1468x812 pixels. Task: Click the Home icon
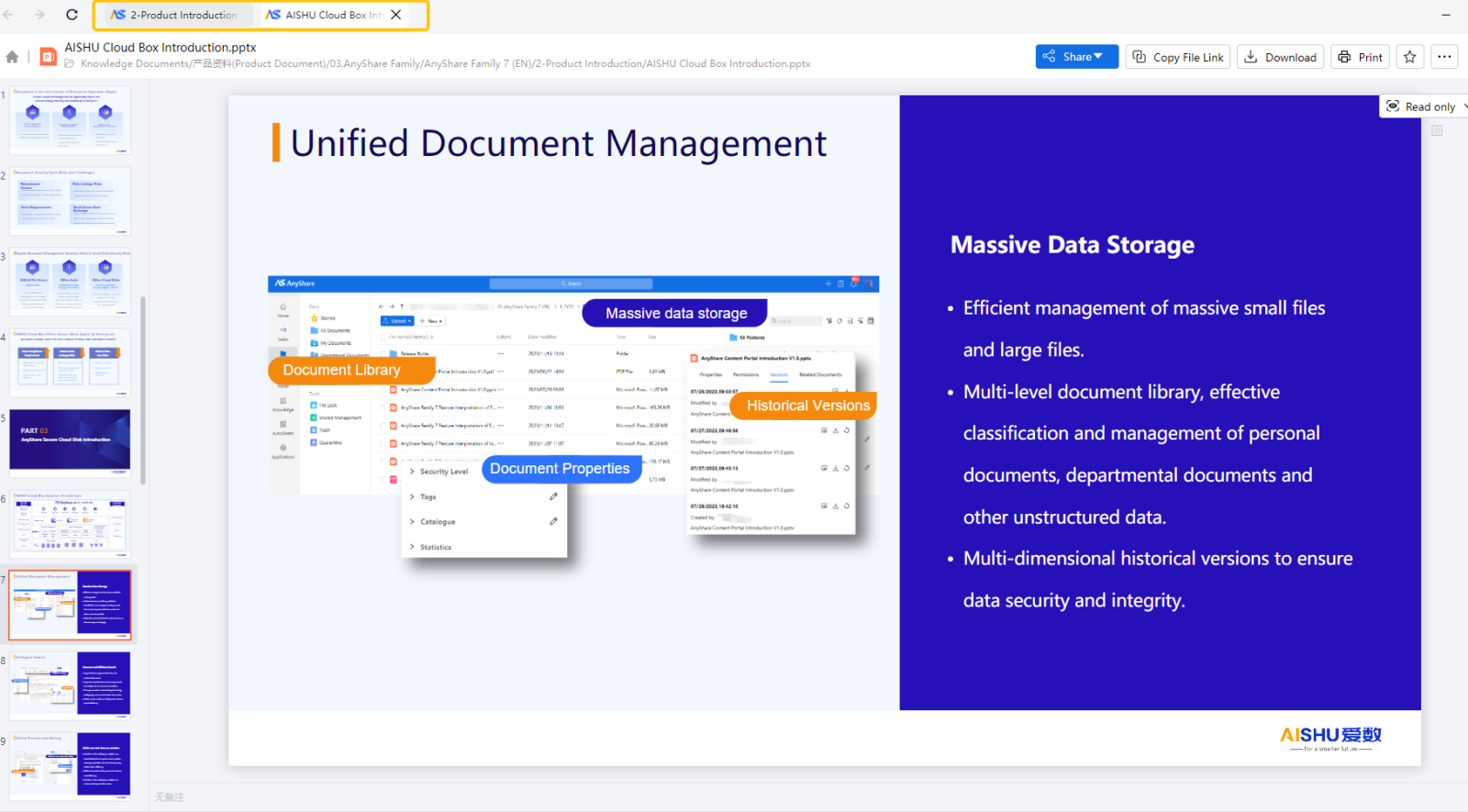tap(12, 57)
